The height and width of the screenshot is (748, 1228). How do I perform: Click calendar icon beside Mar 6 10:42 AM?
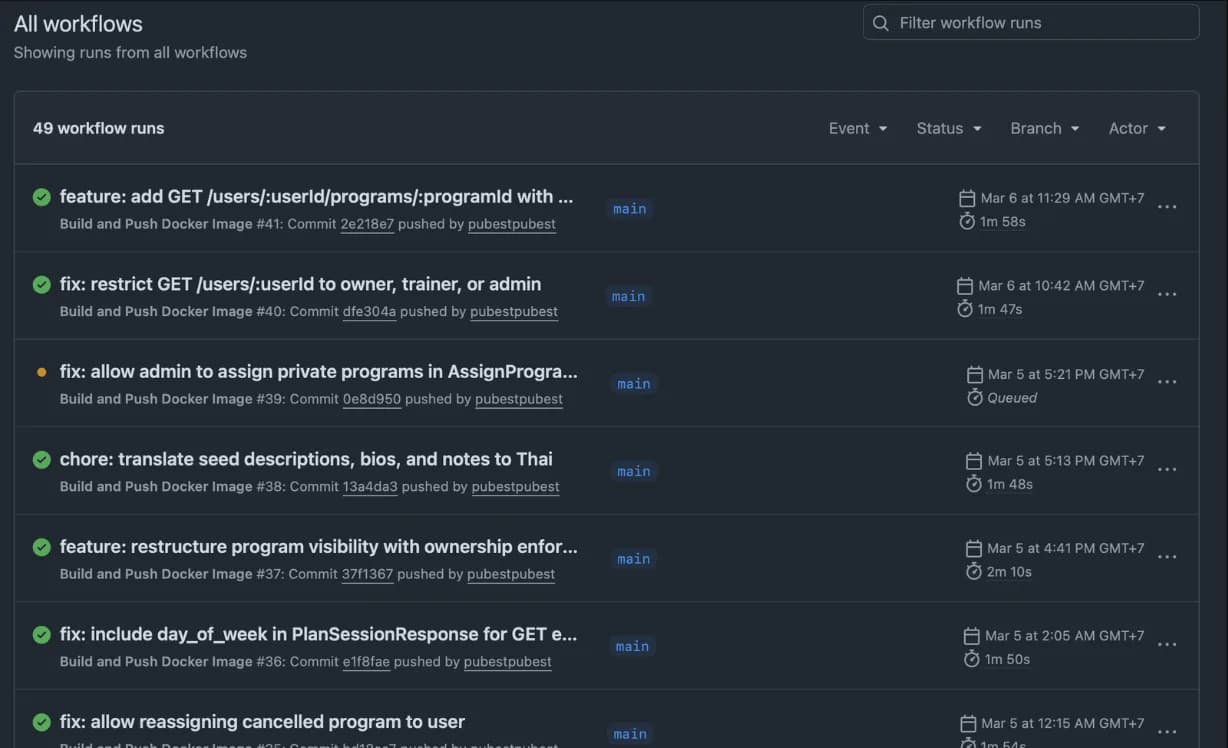pos(965,286)
